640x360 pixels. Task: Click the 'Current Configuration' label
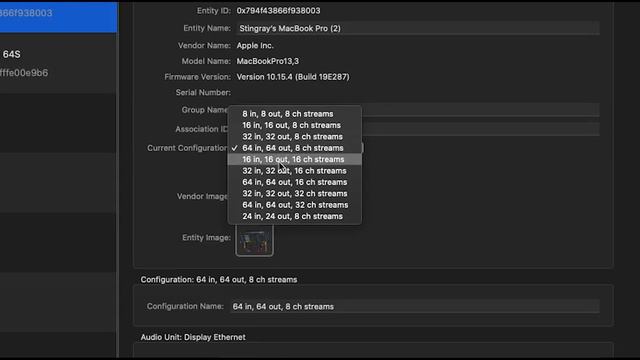point(187,148)
